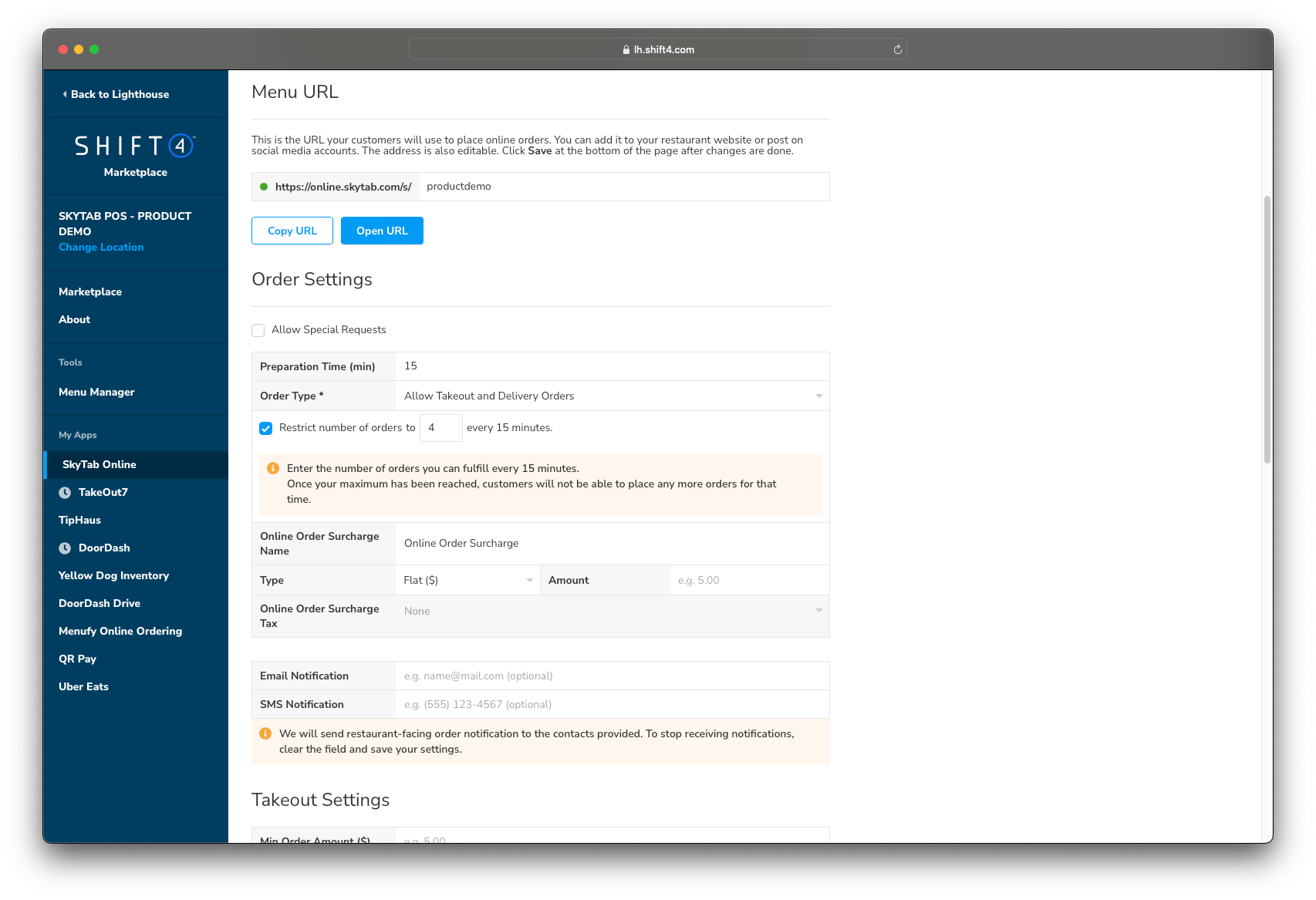Click Copy URL button
This screenshot has height=900, width=1316.
pos(292,231)
